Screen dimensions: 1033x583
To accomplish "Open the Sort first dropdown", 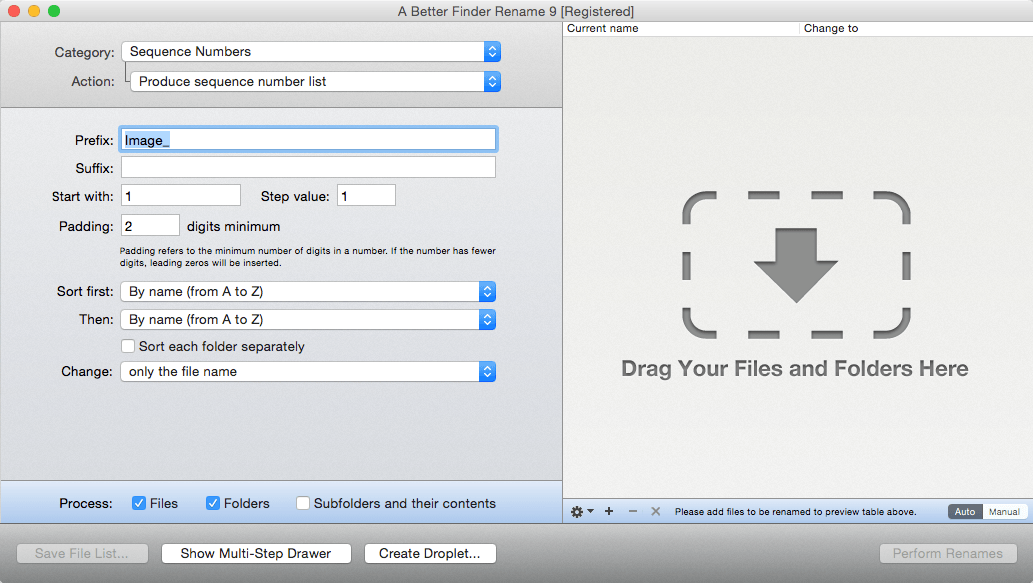I will (x=308, y=292).
